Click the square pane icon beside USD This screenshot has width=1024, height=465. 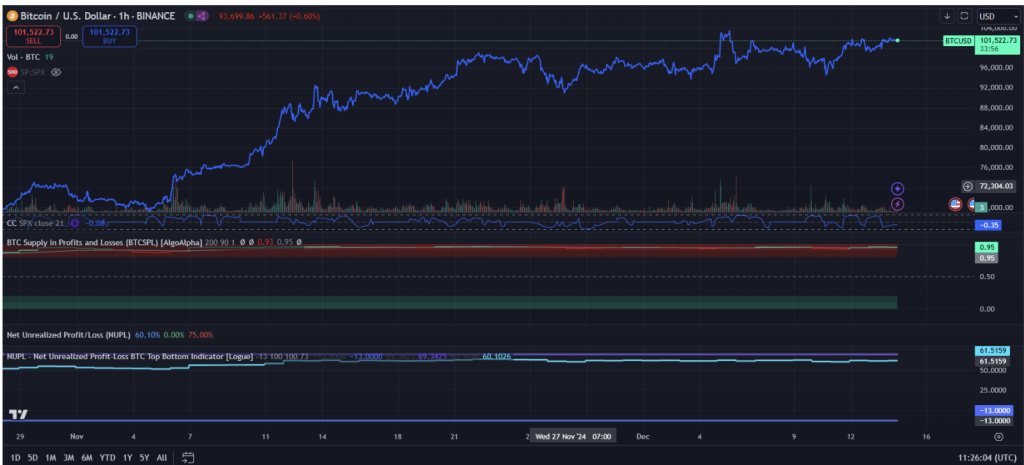coord(964,16)
